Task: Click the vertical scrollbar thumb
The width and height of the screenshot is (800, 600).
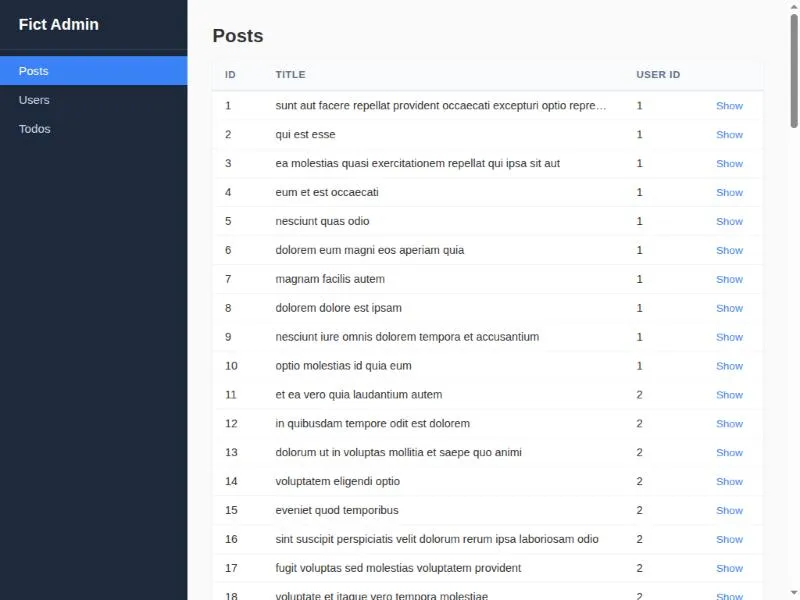Action: (x=794, y=70)
